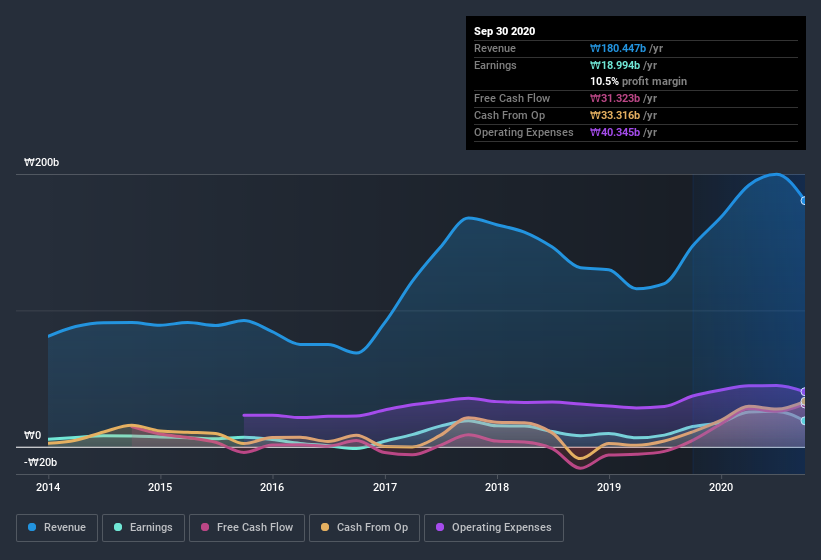821x560 pixels.
Task: Click the Operating Expenses tooltip label
Action: [524, 132]
